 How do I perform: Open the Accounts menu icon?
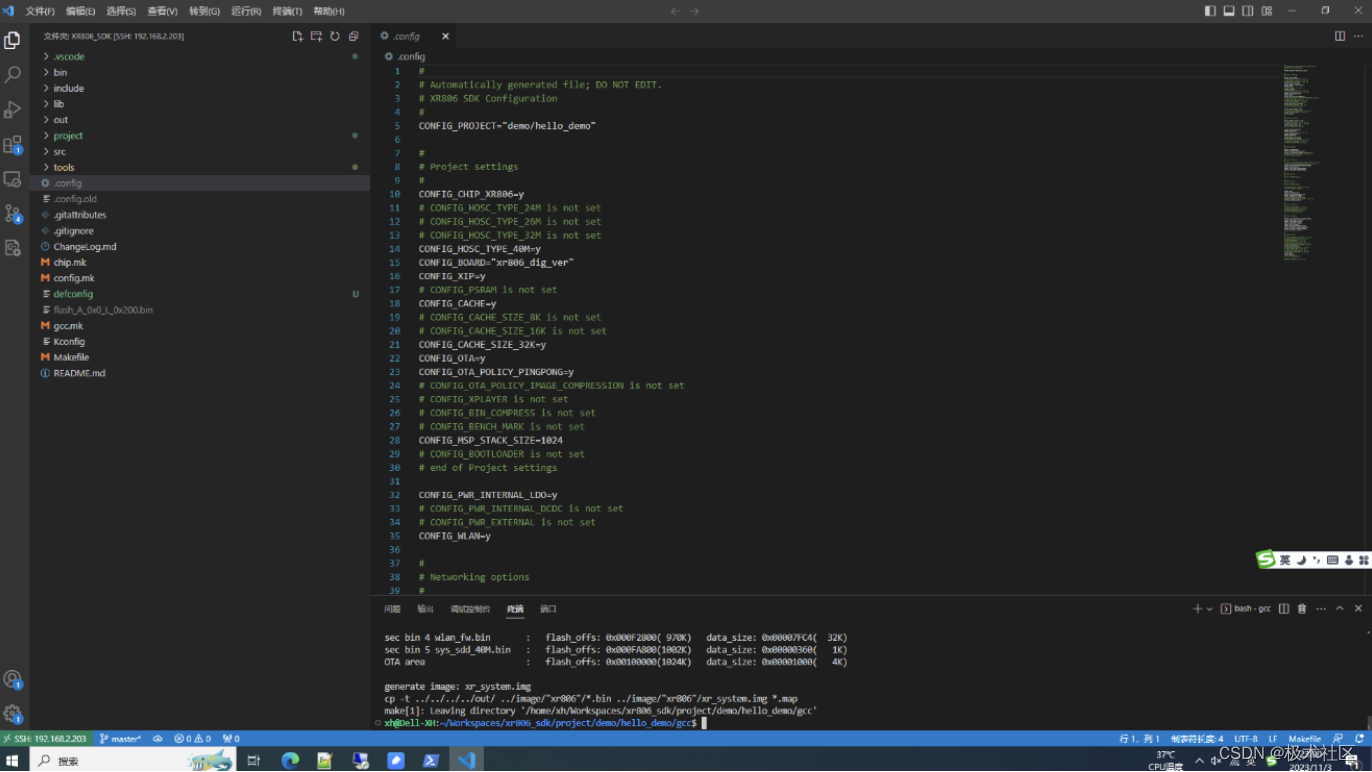(13, 680)
